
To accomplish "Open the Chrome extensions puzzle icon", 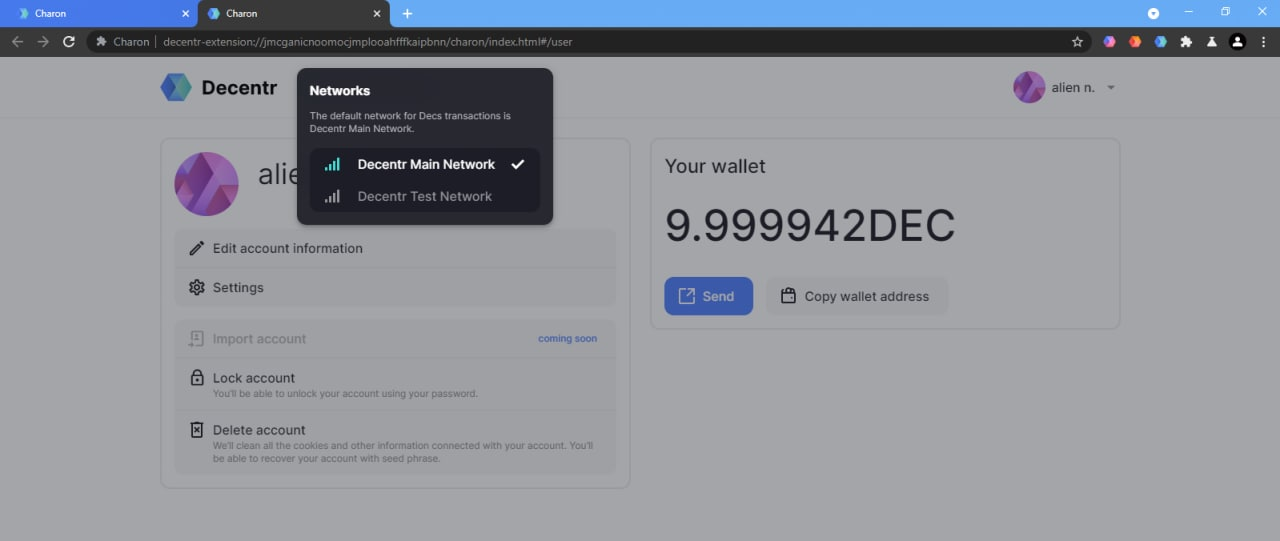I will click(x=1186, y=42).
